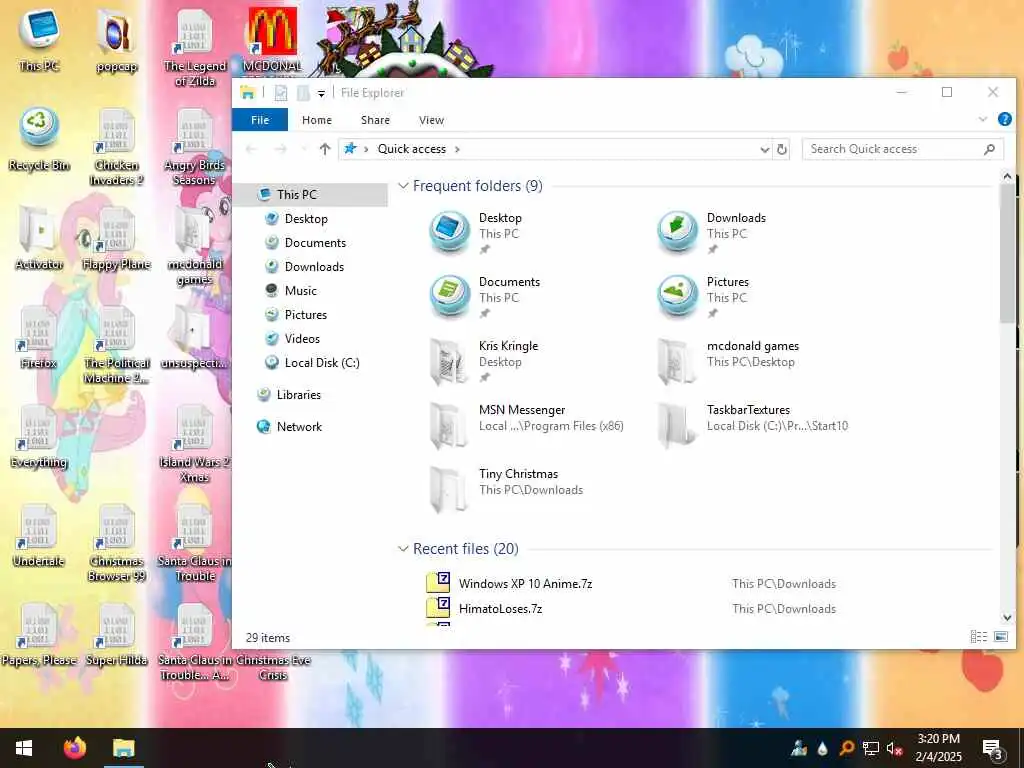Open the Recycle Bin
The width and height of the screenshot is (1024, 768).
click(39, 140)
